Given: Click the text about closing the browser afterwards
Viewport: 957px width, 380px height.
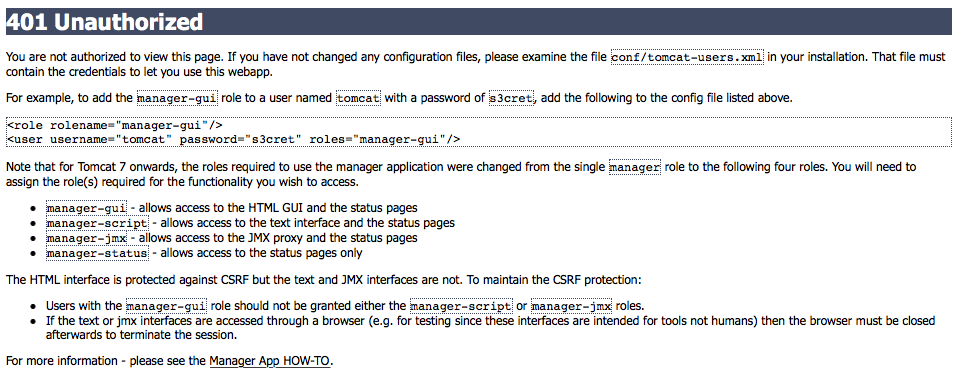Looking at the screenshot, I should (491, 328).
